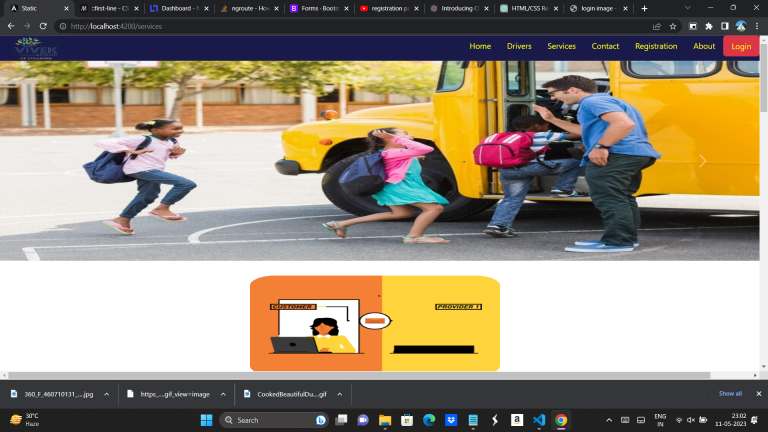Click the Windows Start button

click(207, 420)
